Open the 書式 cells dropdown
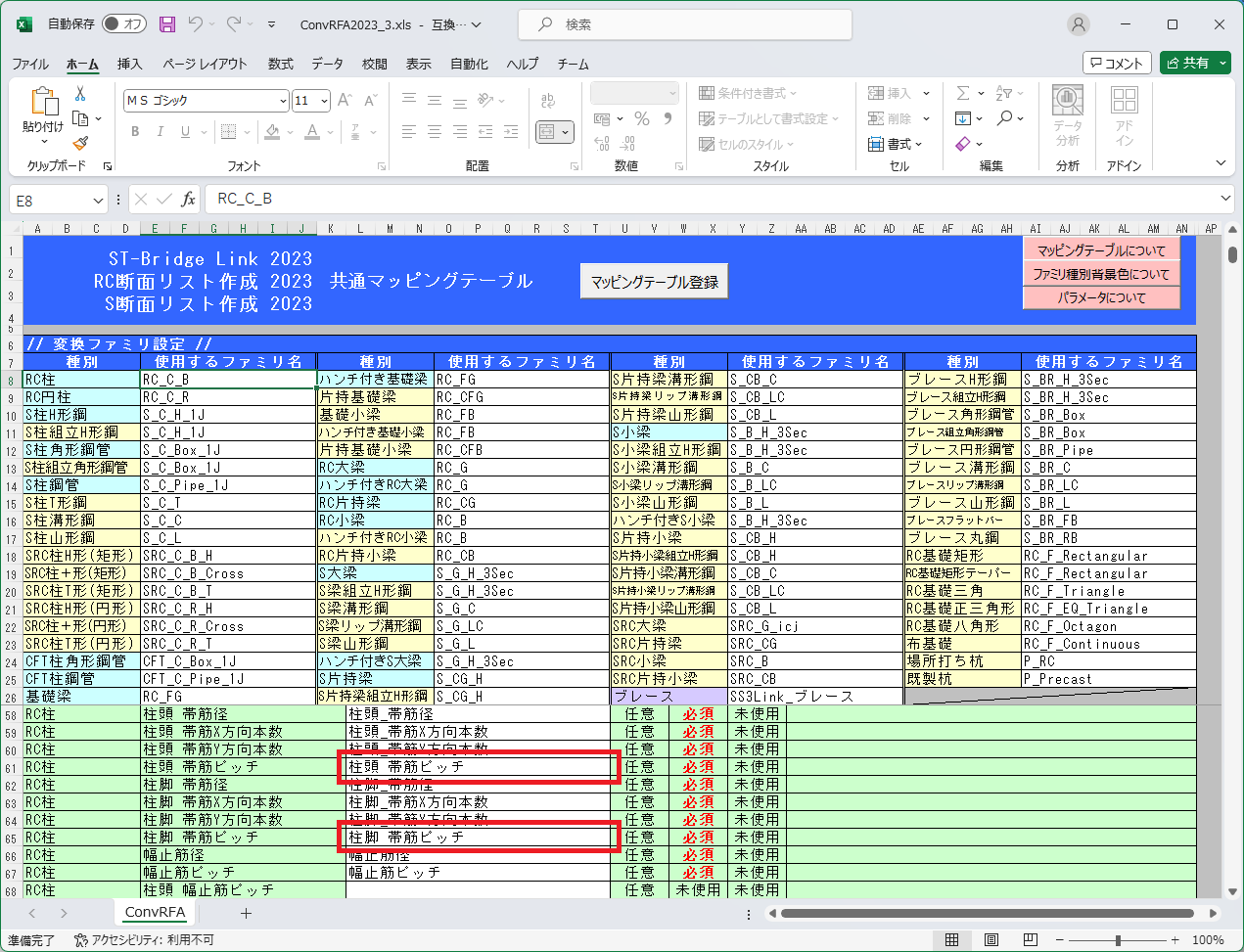The height and width of the screenshot is (952, 1244). 895,144
